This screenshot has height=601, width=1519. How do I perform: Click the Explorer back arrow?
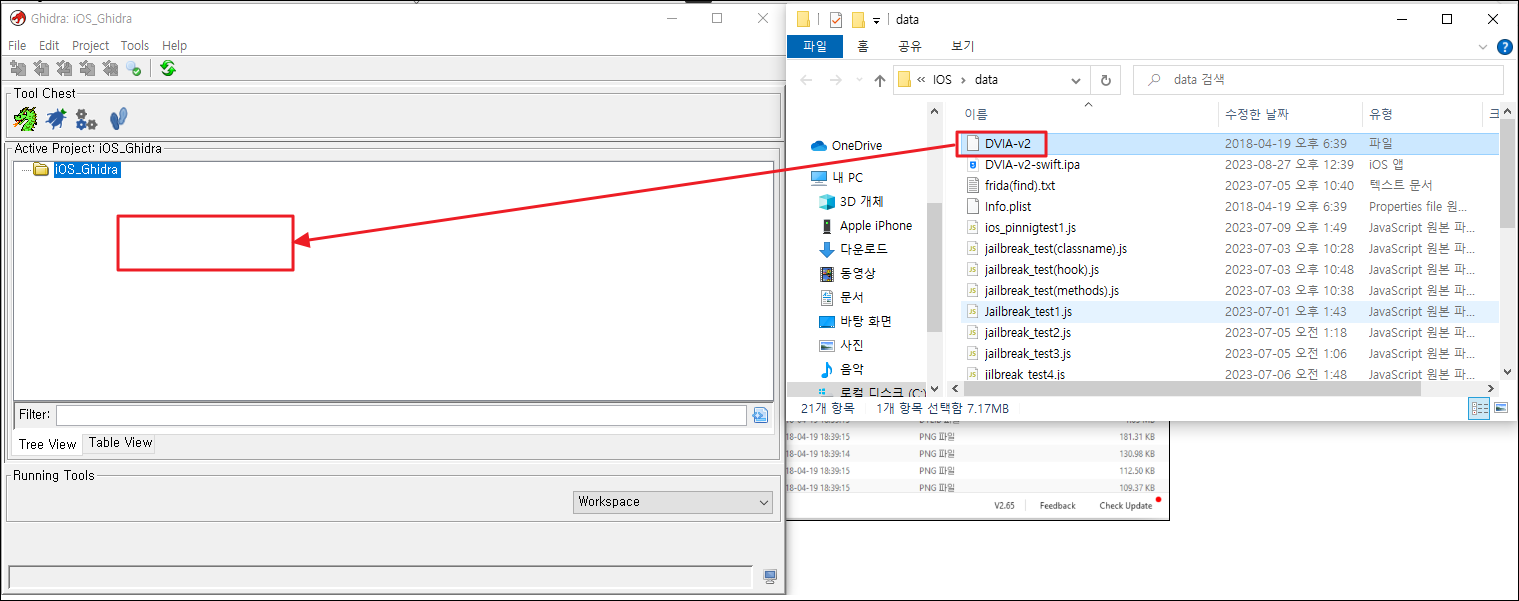pyautogui.click(x=806, y=80)
